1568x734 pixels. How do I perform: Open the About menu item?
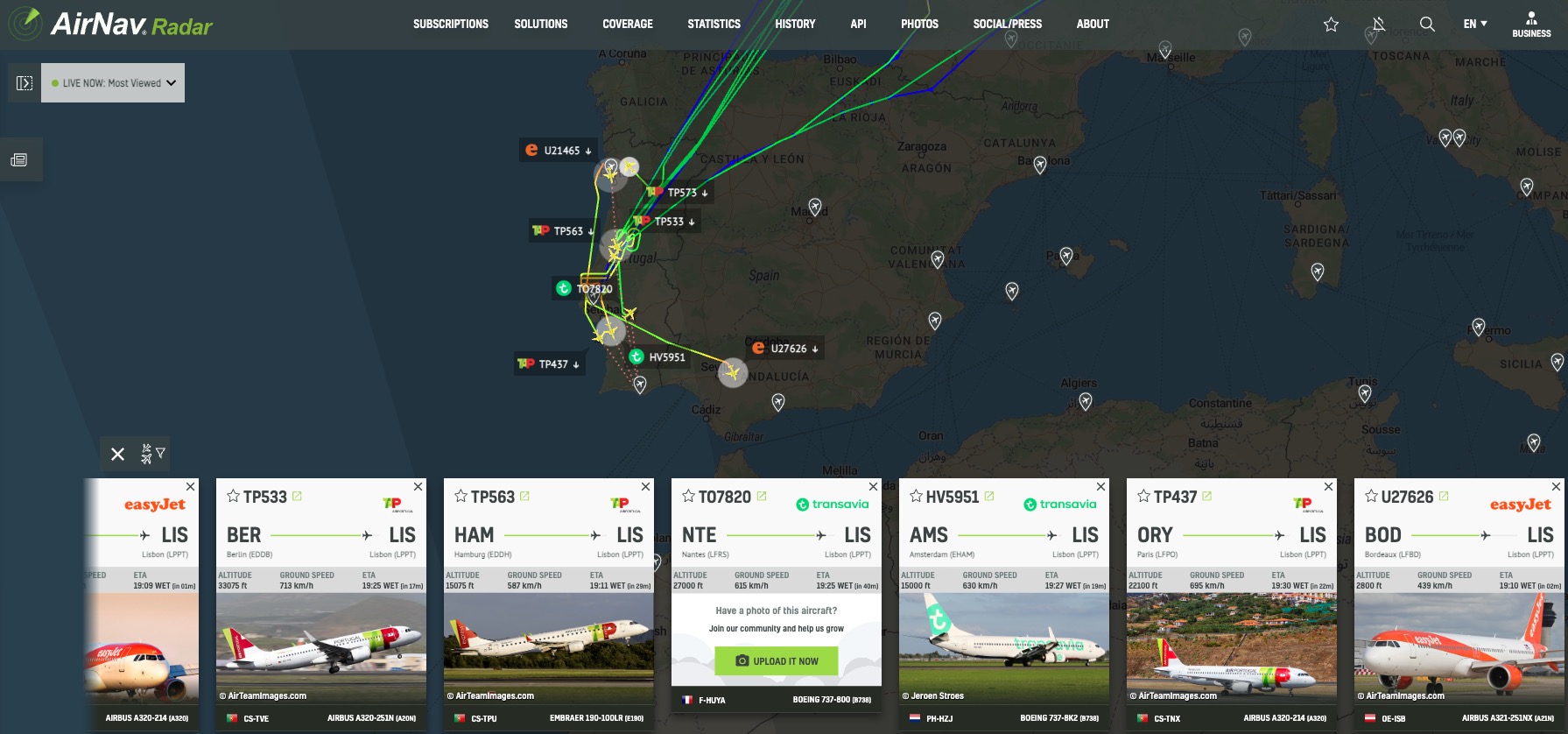tap(1093, 25)
